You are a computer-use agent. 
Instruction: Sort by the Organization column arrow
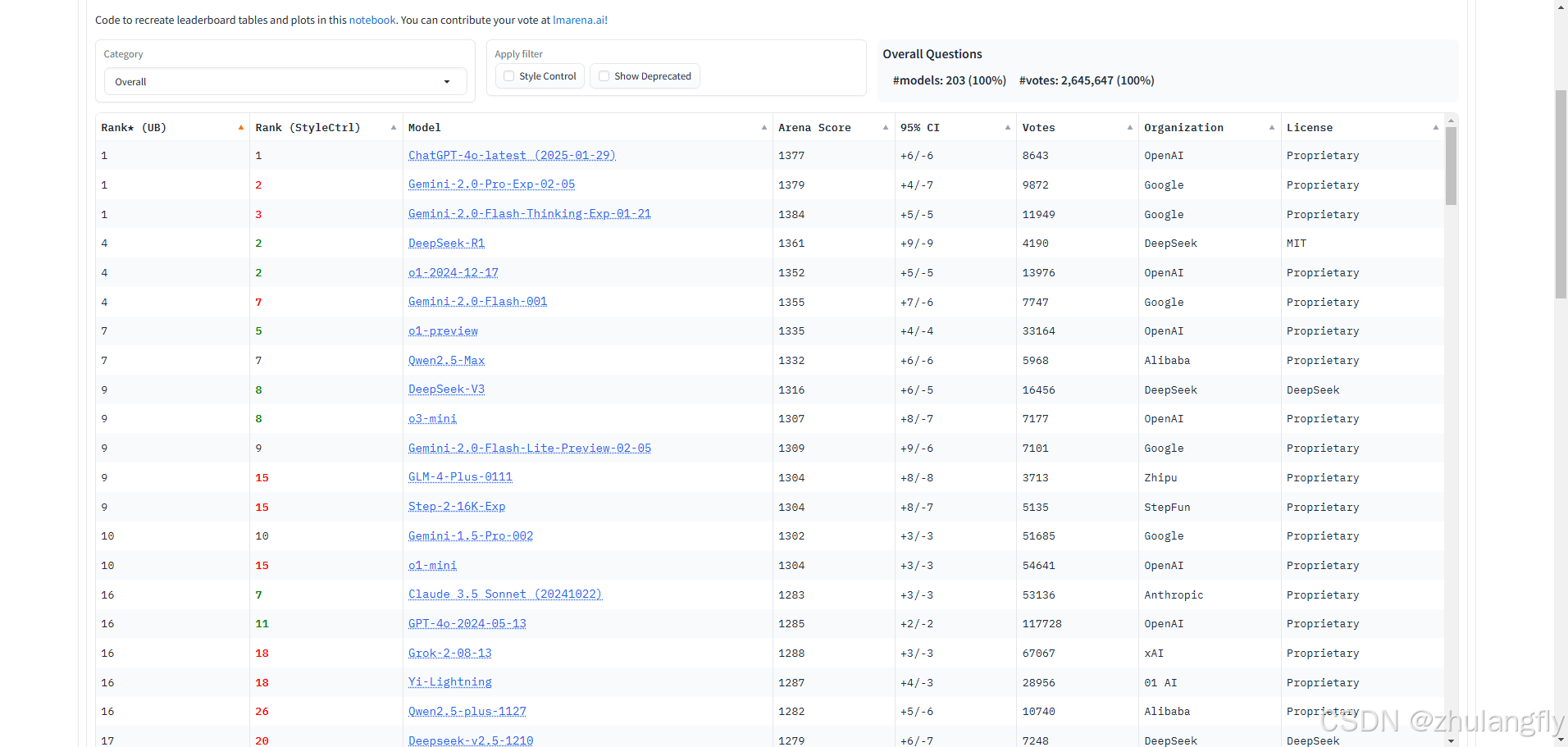[1272, 127]
